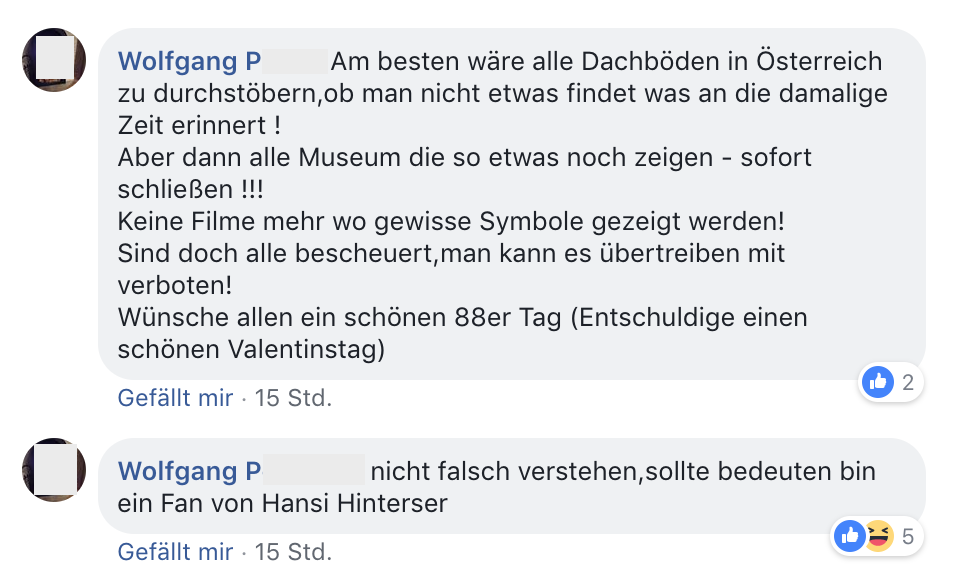This screenshot has width=956, height=582.
Task: Click Gefällt mir under the Hansi Hinterser comment
Action: tap(176, 552)
